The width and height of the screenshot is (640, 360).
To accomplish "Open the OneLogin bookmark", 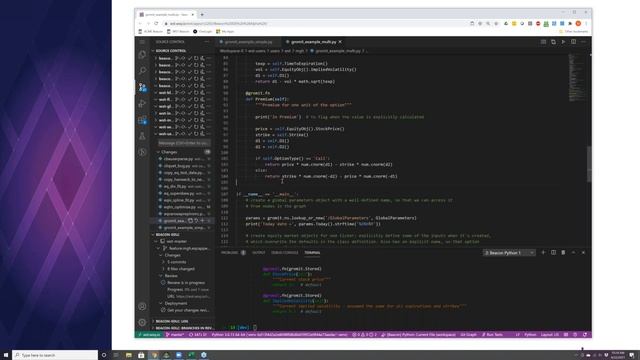I will tap(202, 31).
